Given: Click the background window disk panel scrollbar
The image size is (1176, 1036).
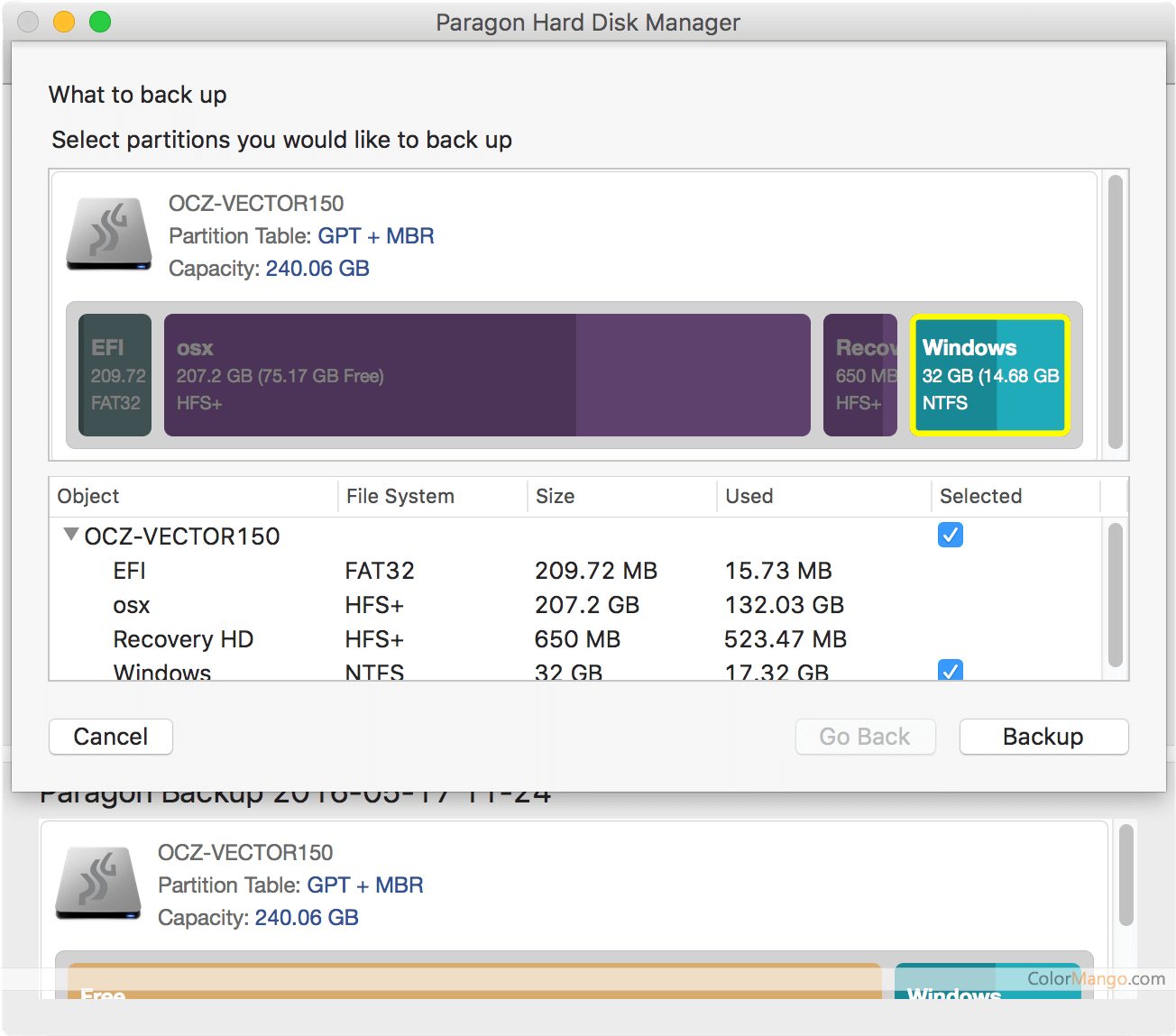Looking at the screenshot, I should [x=1126, y=875].
